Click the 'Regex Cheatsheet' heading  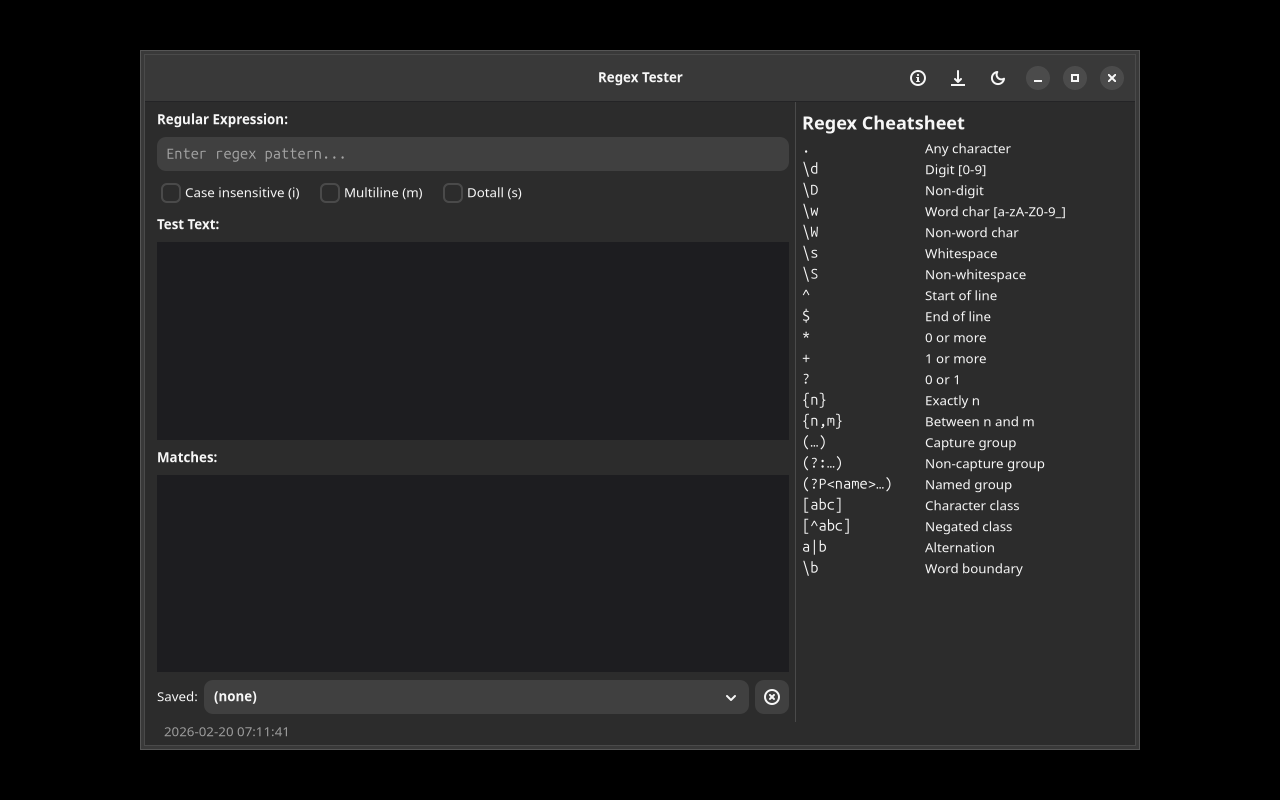[883, 123]
